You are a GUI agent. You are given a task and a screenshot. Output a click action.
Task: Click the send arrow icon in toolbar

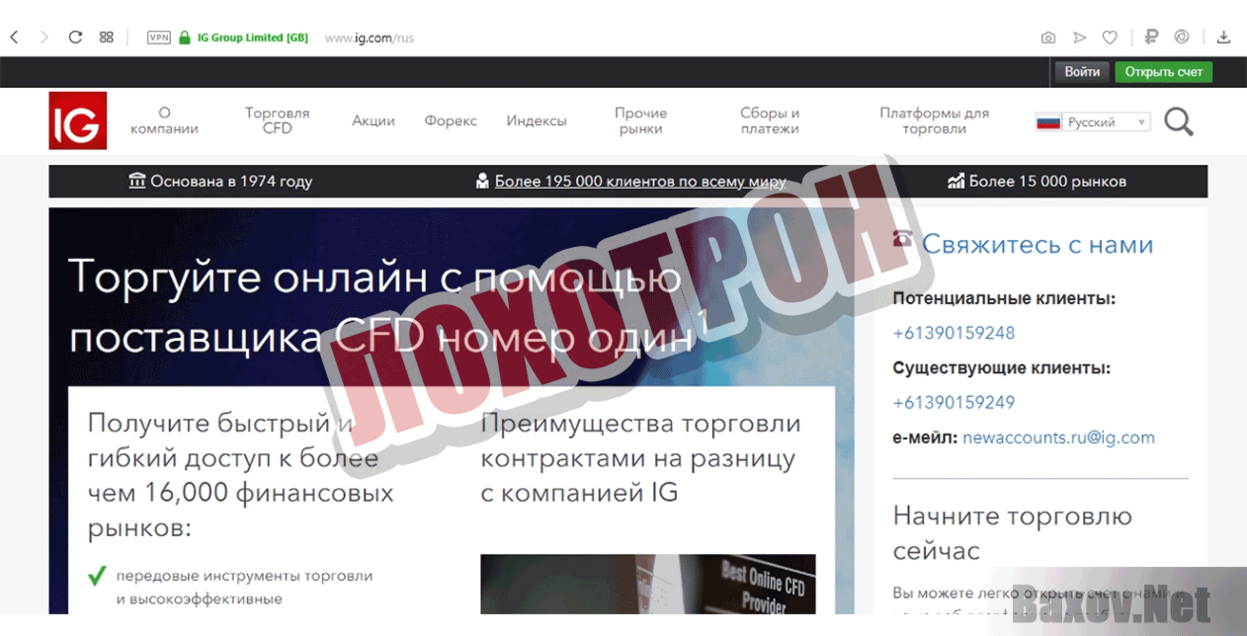click(x=1079, y=38)
